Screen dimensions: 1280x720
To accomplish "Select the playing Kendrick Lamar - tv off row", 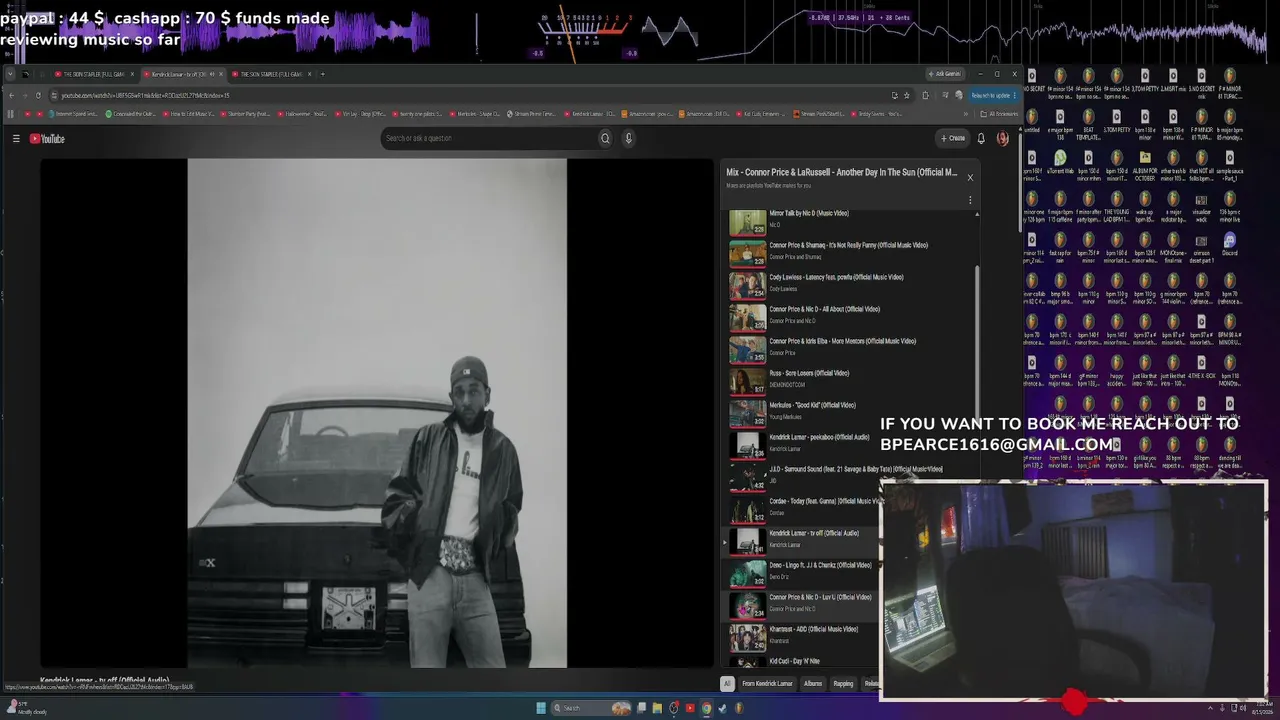I will pos(801,541).
